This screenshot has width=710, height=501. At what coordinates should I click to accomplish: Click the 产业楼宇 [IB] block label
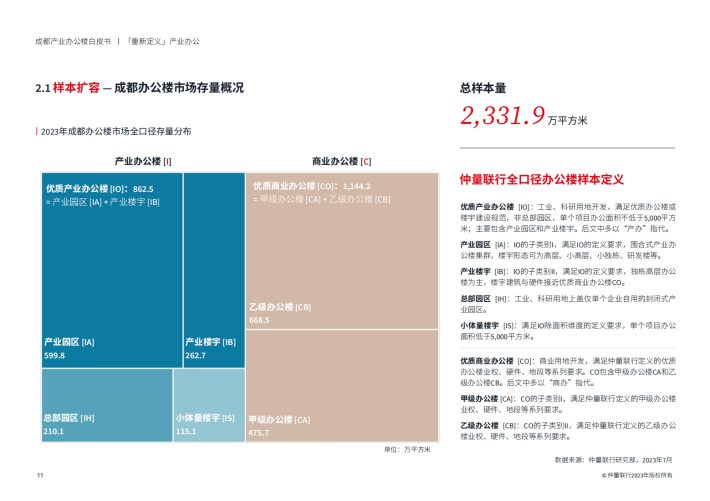click(x=211, y=342)
